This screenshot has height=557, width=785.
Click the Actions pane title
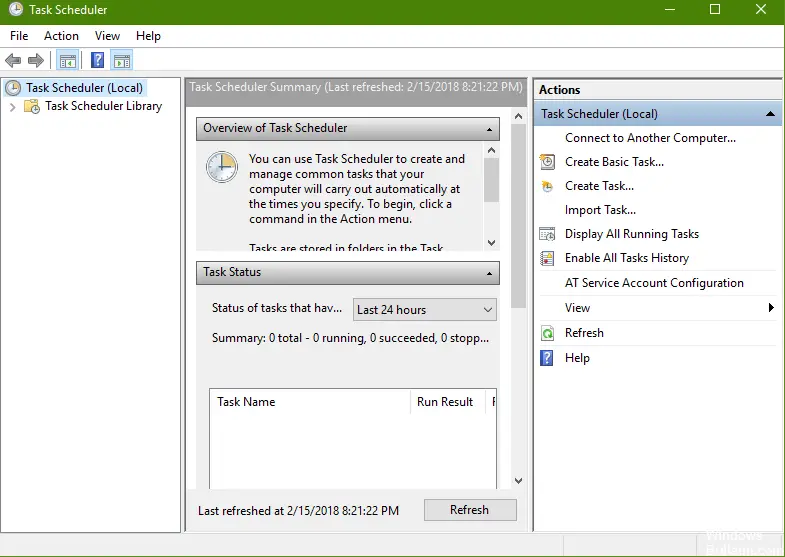pos(559,90)
